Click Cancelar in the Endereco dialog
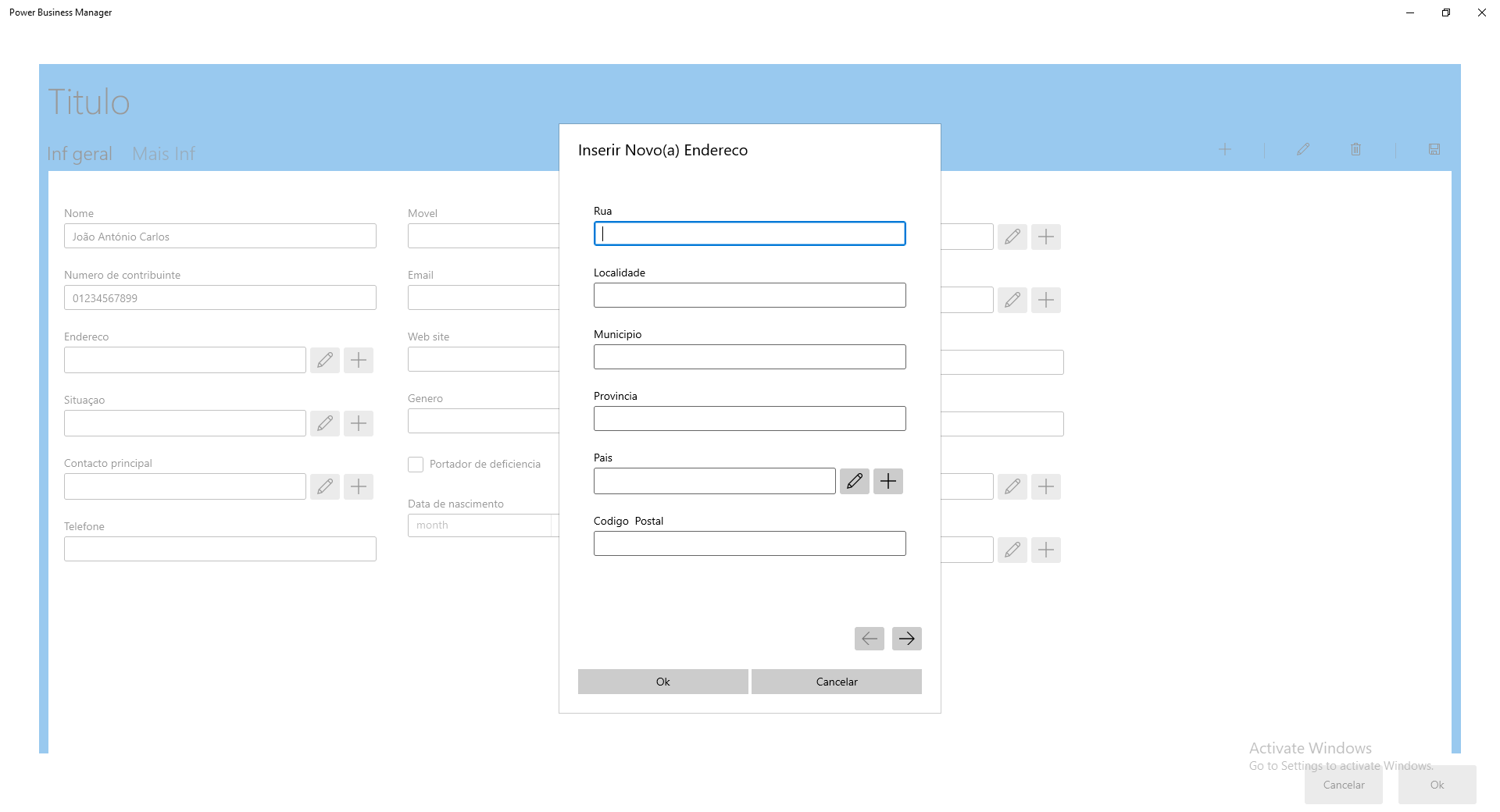 (837, 682)
